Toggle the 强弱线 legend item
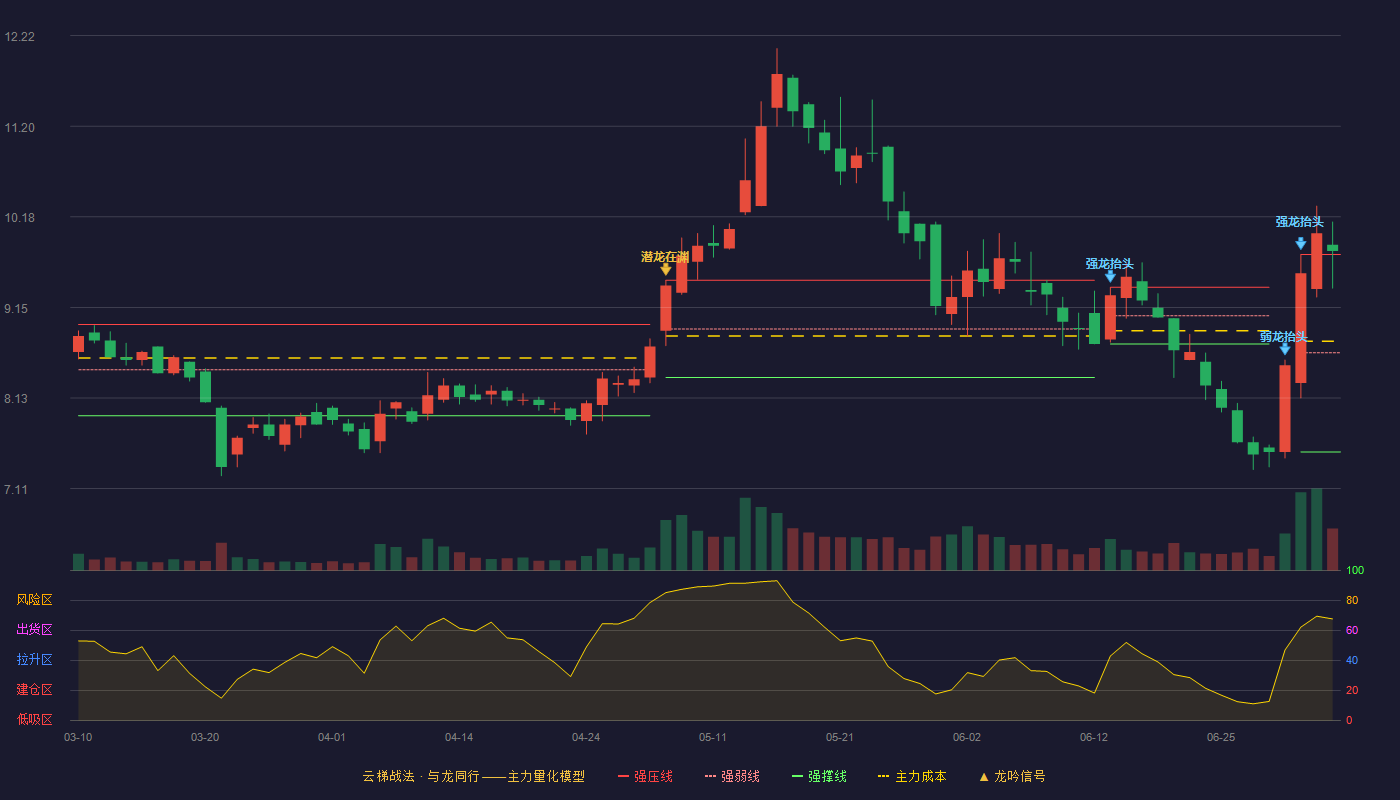 tap(732, 776)
